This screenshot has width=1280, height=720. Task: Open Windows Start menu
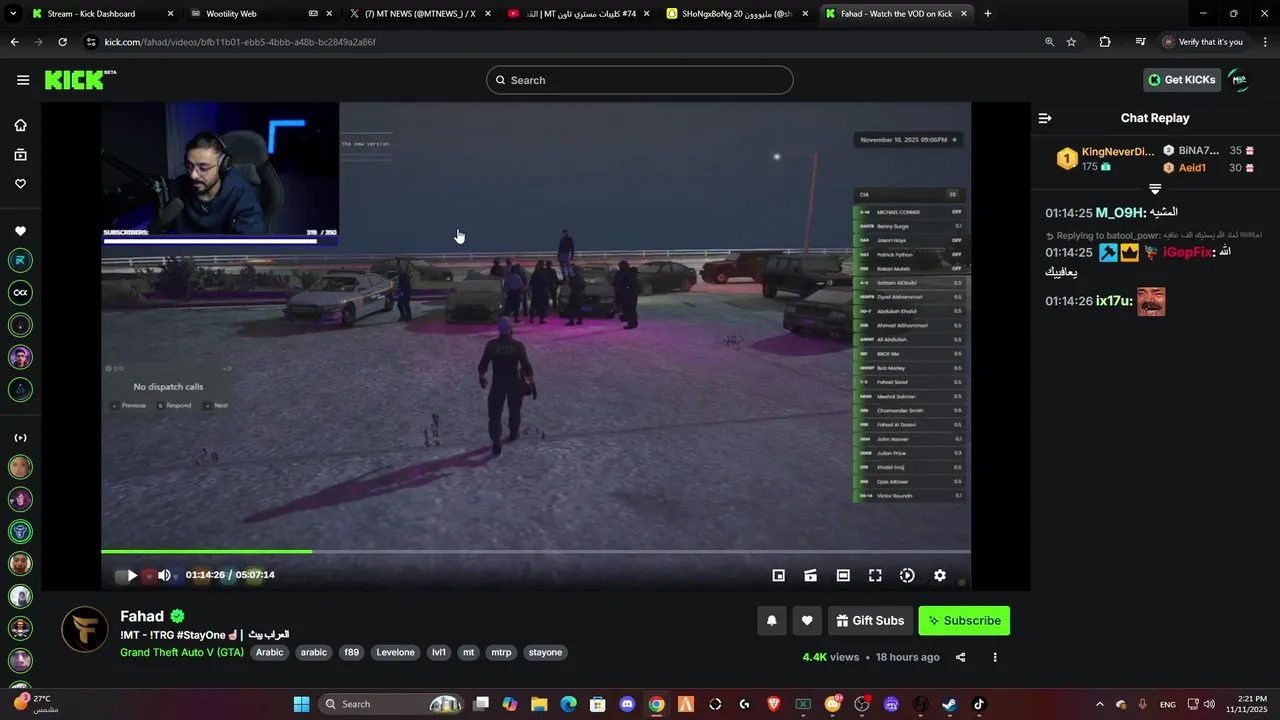point(301,704)
